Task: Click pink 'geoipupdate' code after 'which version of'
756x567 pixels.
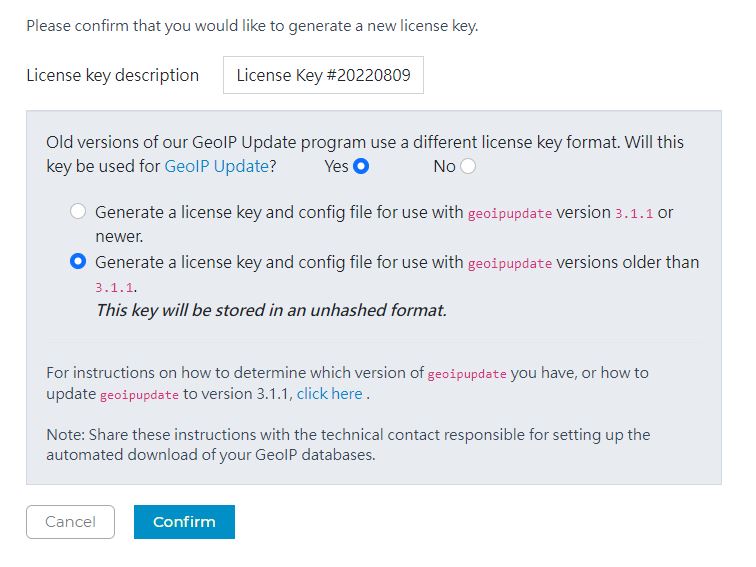Action: [467, 374]
